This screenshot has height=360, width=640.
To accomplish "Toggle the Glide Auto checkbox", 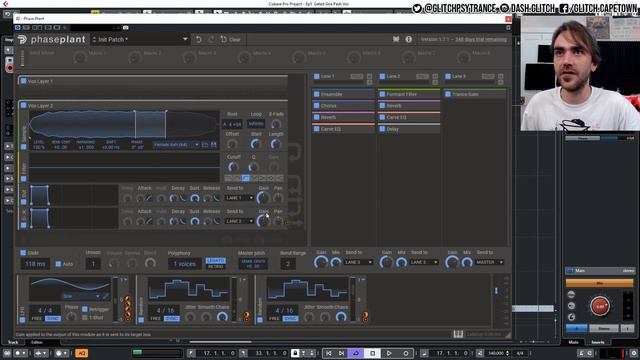I will tap(58, 264).
